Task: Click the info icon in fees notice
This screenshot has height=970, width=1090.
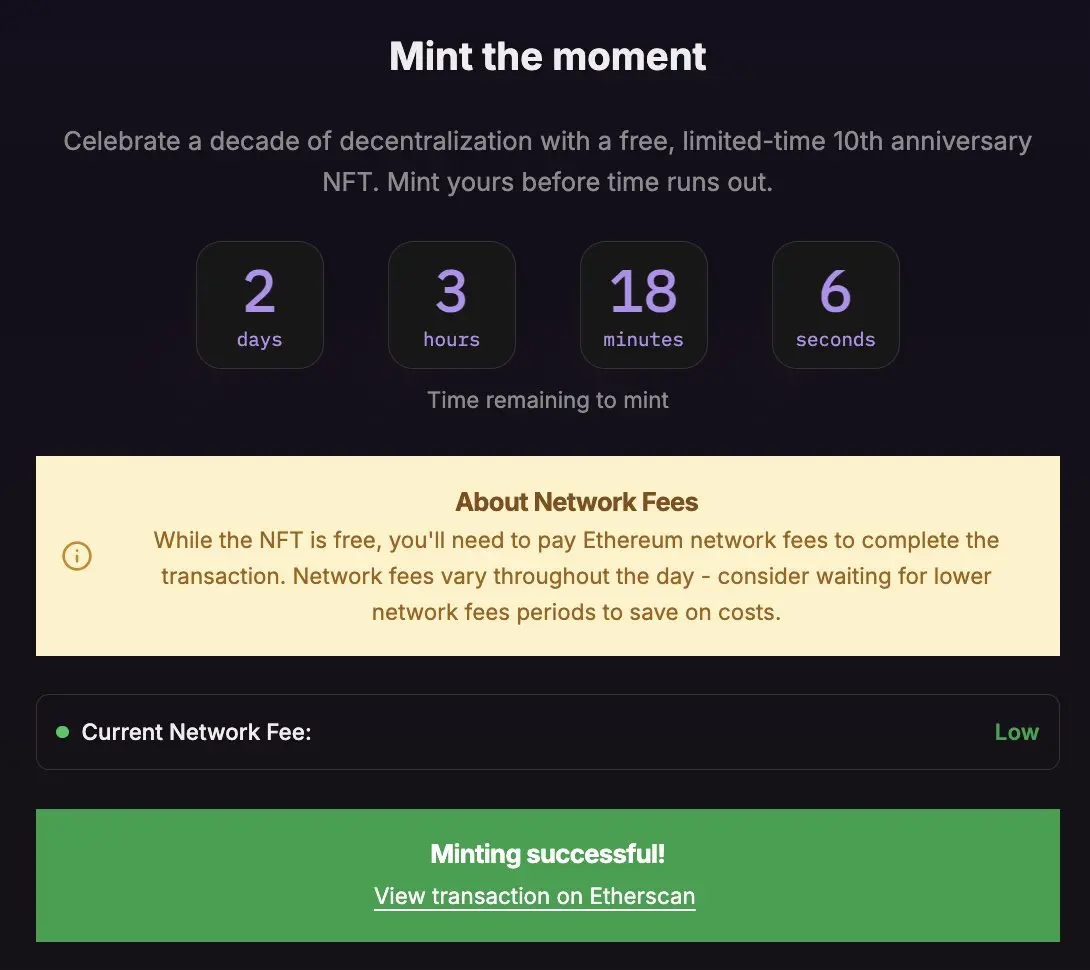Action: point(77,556)
